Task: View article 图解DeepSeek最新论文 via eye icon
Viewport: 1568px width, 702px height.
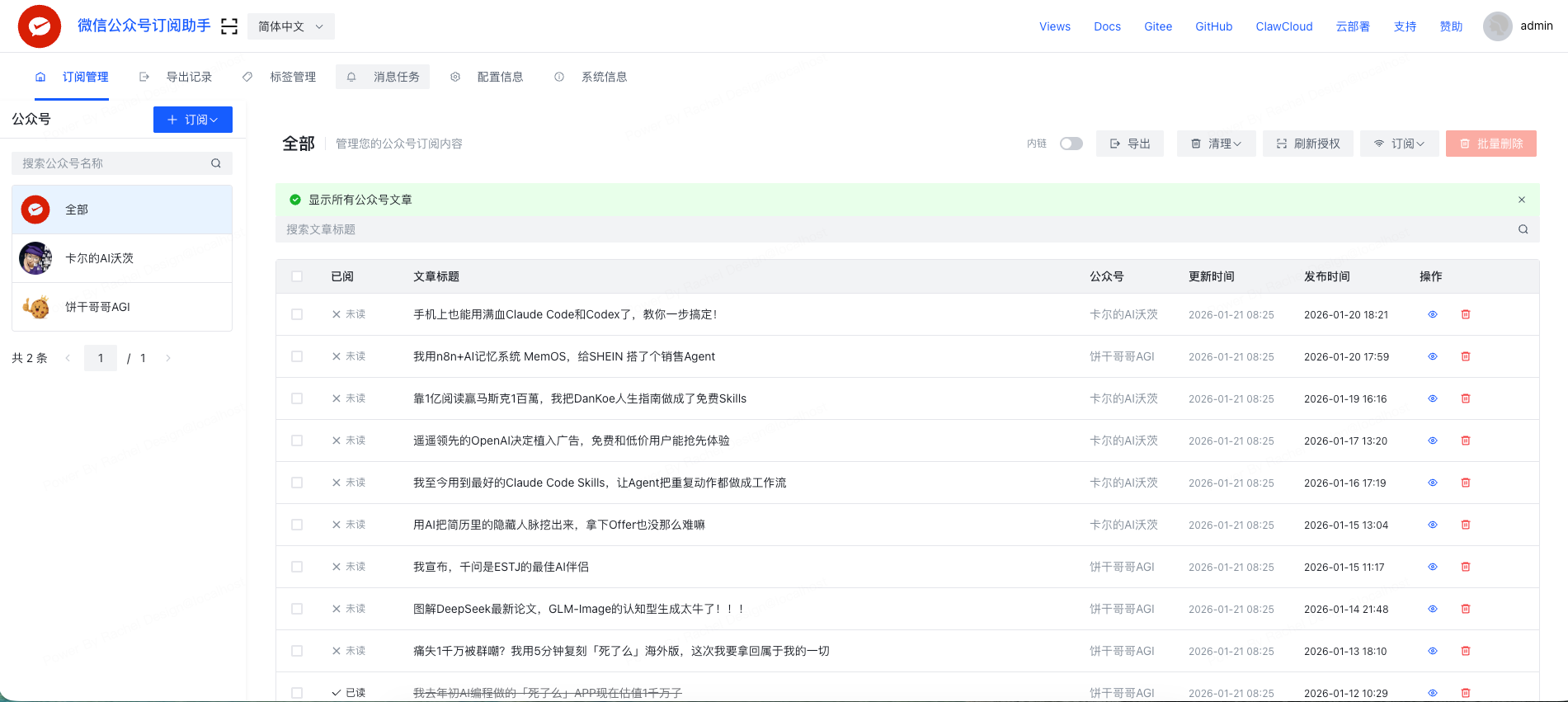Action: (1433, 609)
